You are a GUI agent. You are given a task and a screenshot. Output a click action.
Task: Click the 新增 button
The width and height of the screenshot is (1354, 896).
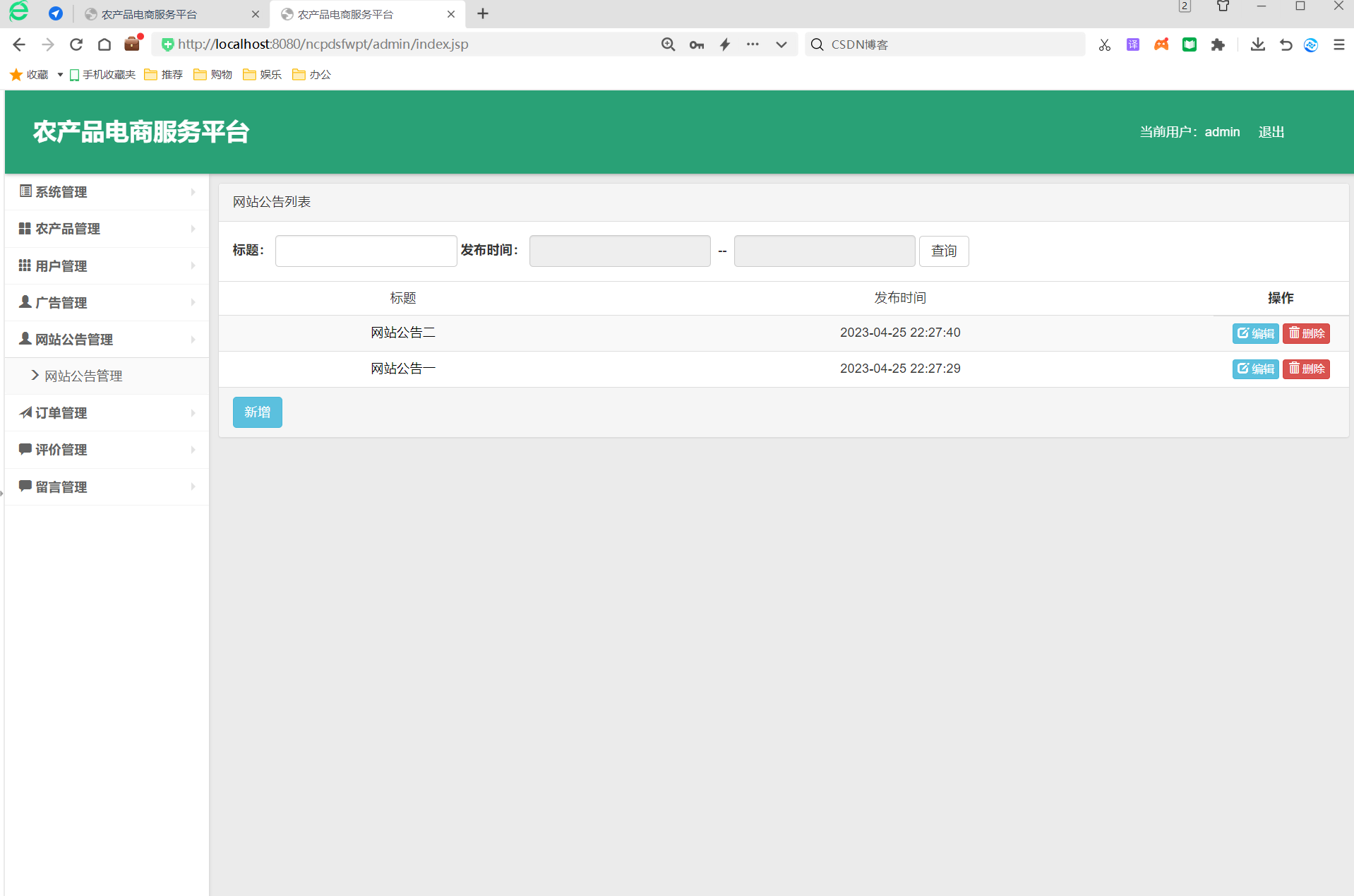257,412
